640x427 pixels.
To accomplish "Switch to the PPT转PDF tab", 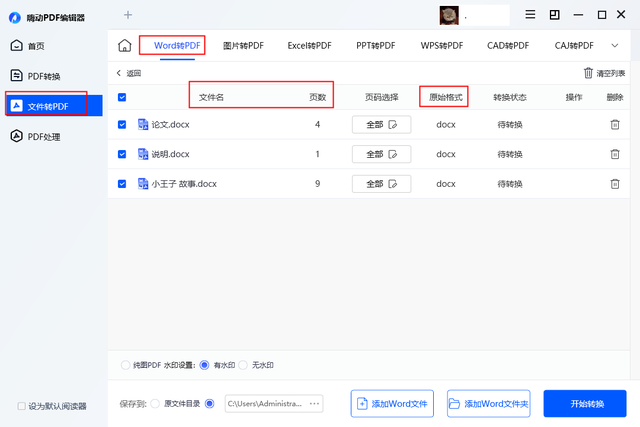I will point(376,45).
